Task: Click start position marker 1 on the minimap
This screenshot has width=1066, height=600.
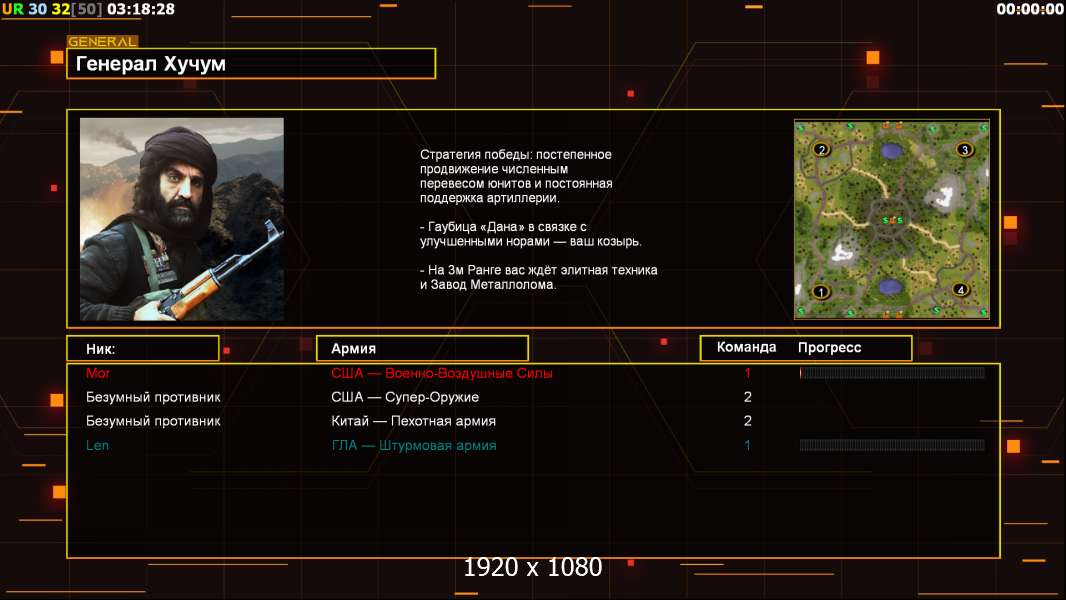Action: (821, 292)
